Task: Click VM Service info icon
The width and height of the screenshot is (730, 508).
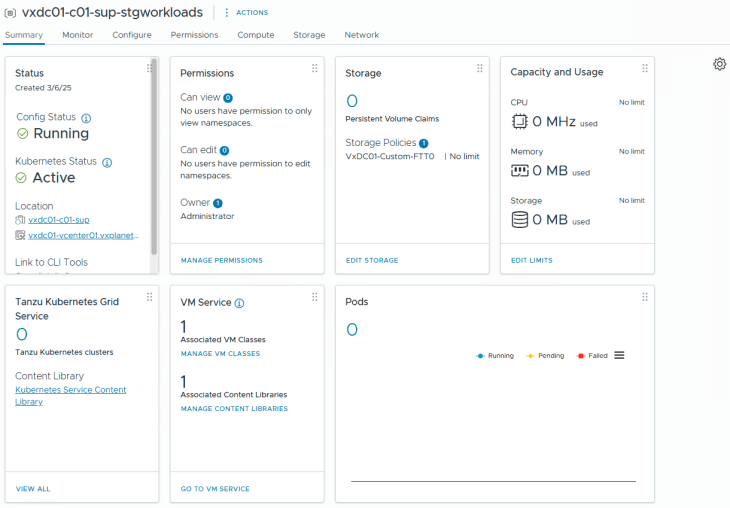Action: [x=239, y=303]
